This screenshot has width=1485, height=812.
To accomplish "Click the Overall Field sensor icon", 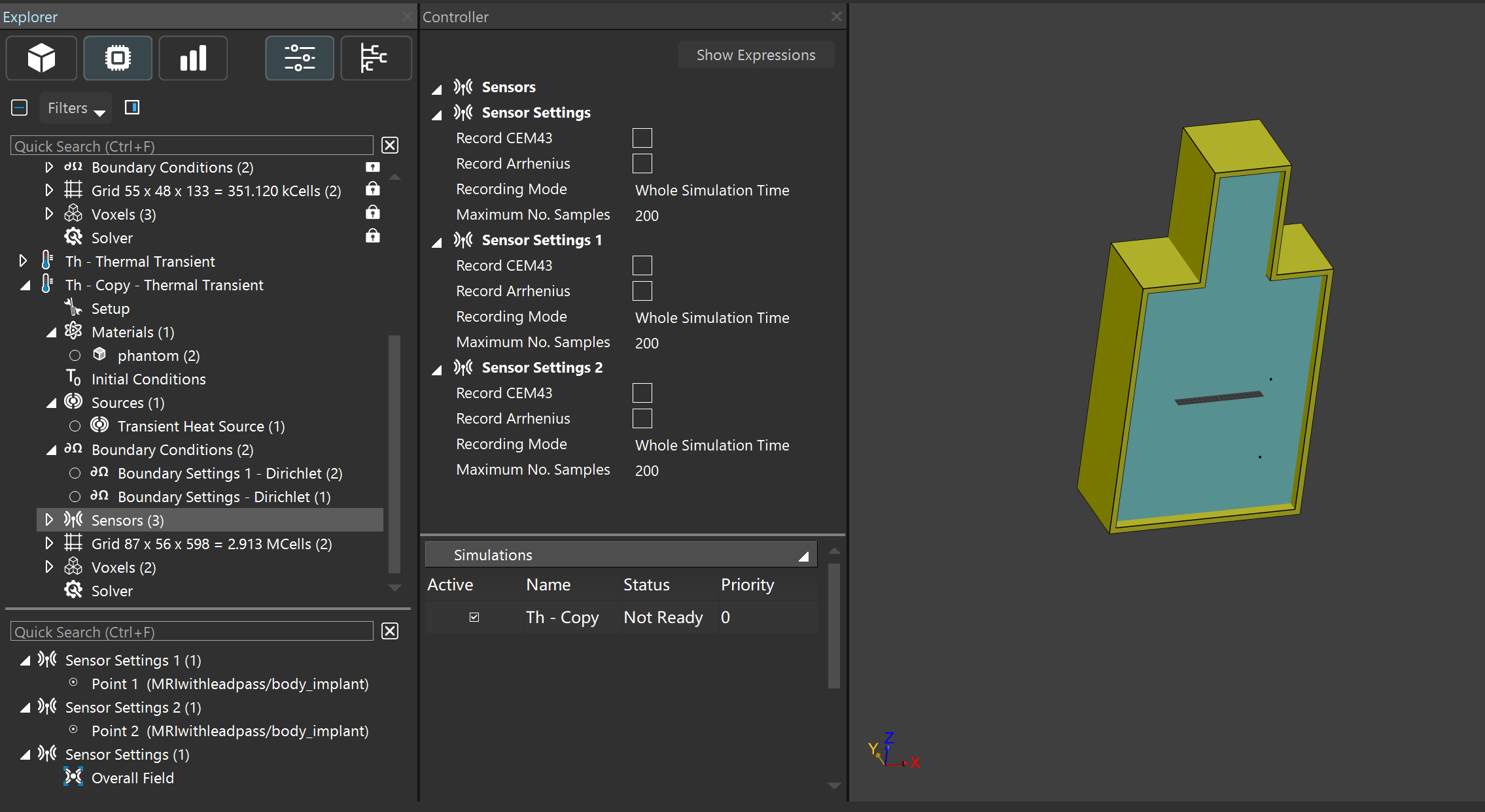I will click(x=73, y=777).
